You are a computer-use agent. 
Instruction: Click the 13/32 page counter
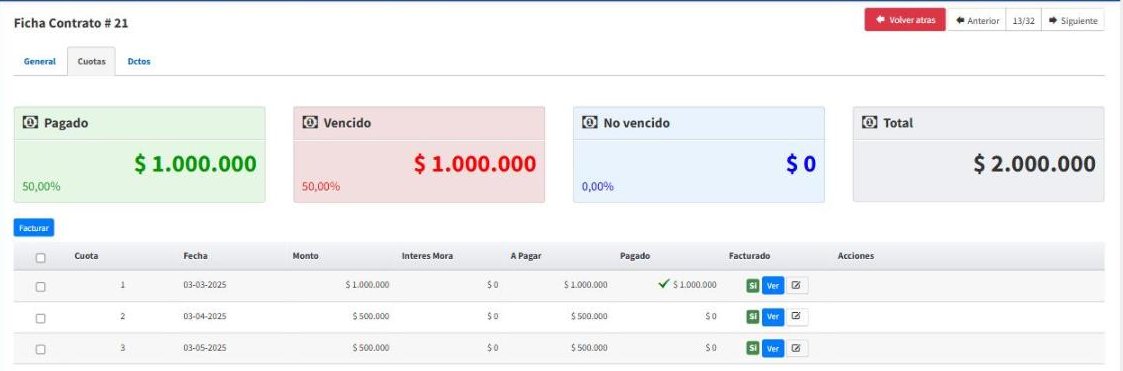click(x=1023, y=20)
